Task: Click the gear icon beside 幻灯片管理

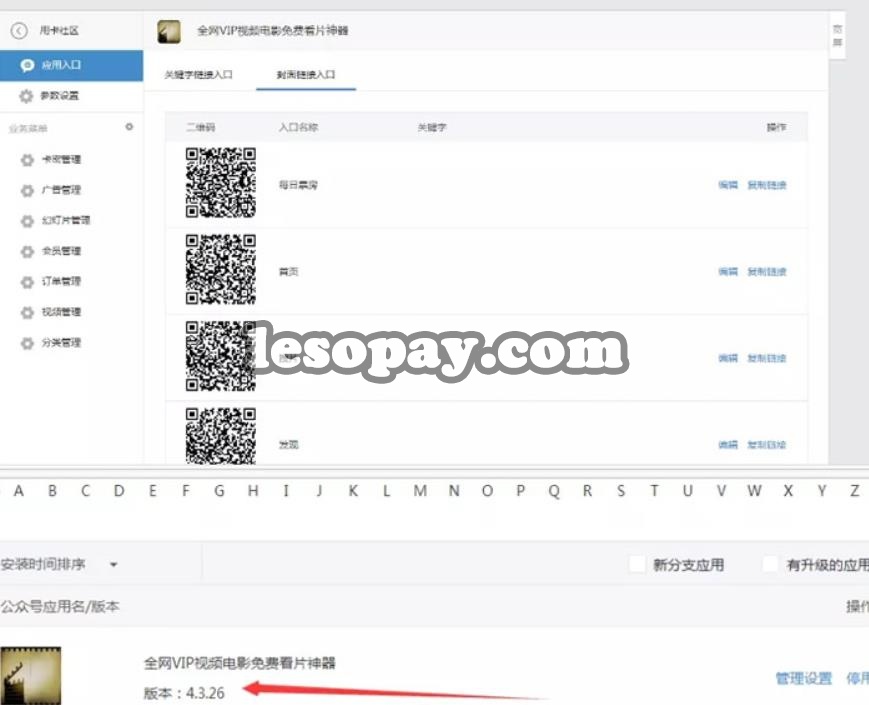Action: point(27,221)
